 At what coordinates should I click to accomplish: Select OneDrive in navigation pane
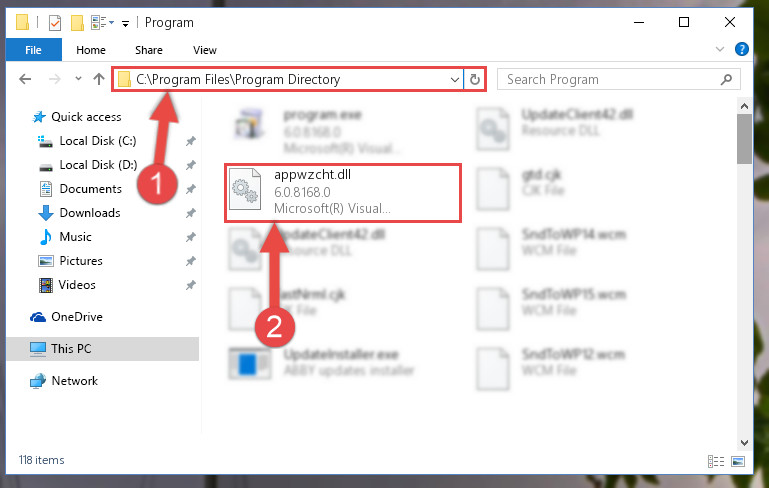tap(66, 317)
